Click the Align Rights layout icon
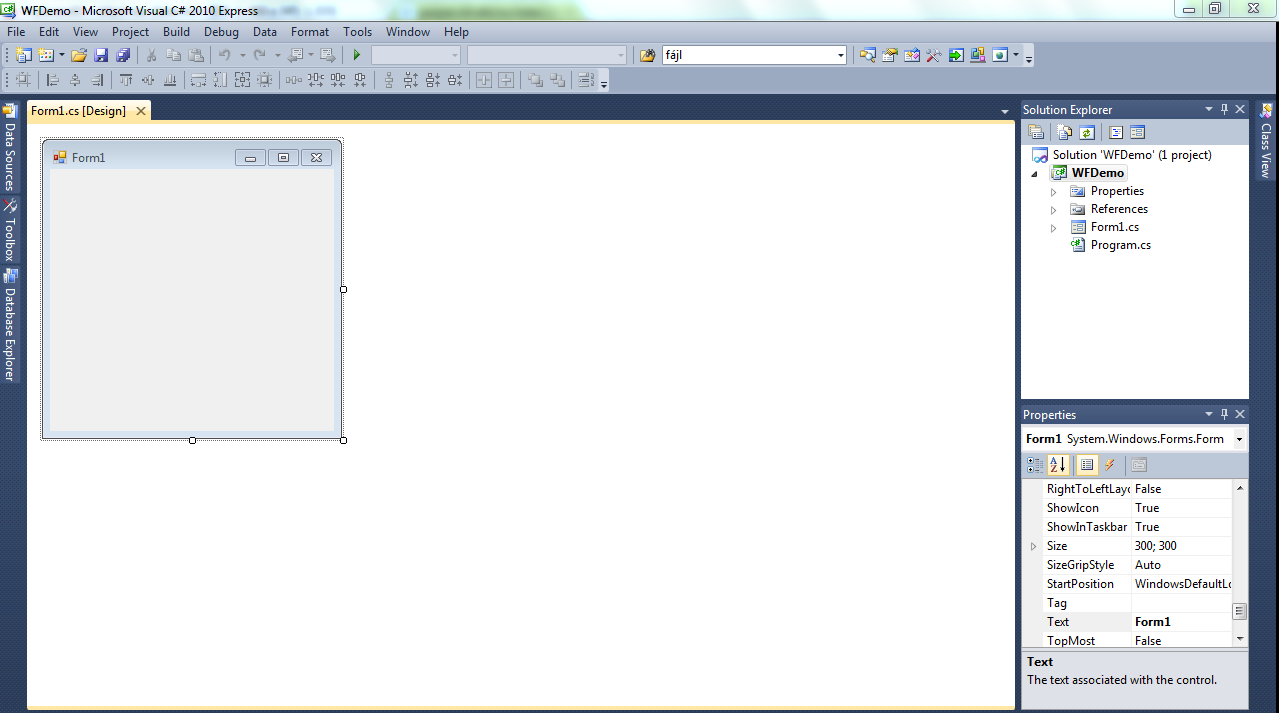Viewport: 1279px width, 713px height. [97, 80]
